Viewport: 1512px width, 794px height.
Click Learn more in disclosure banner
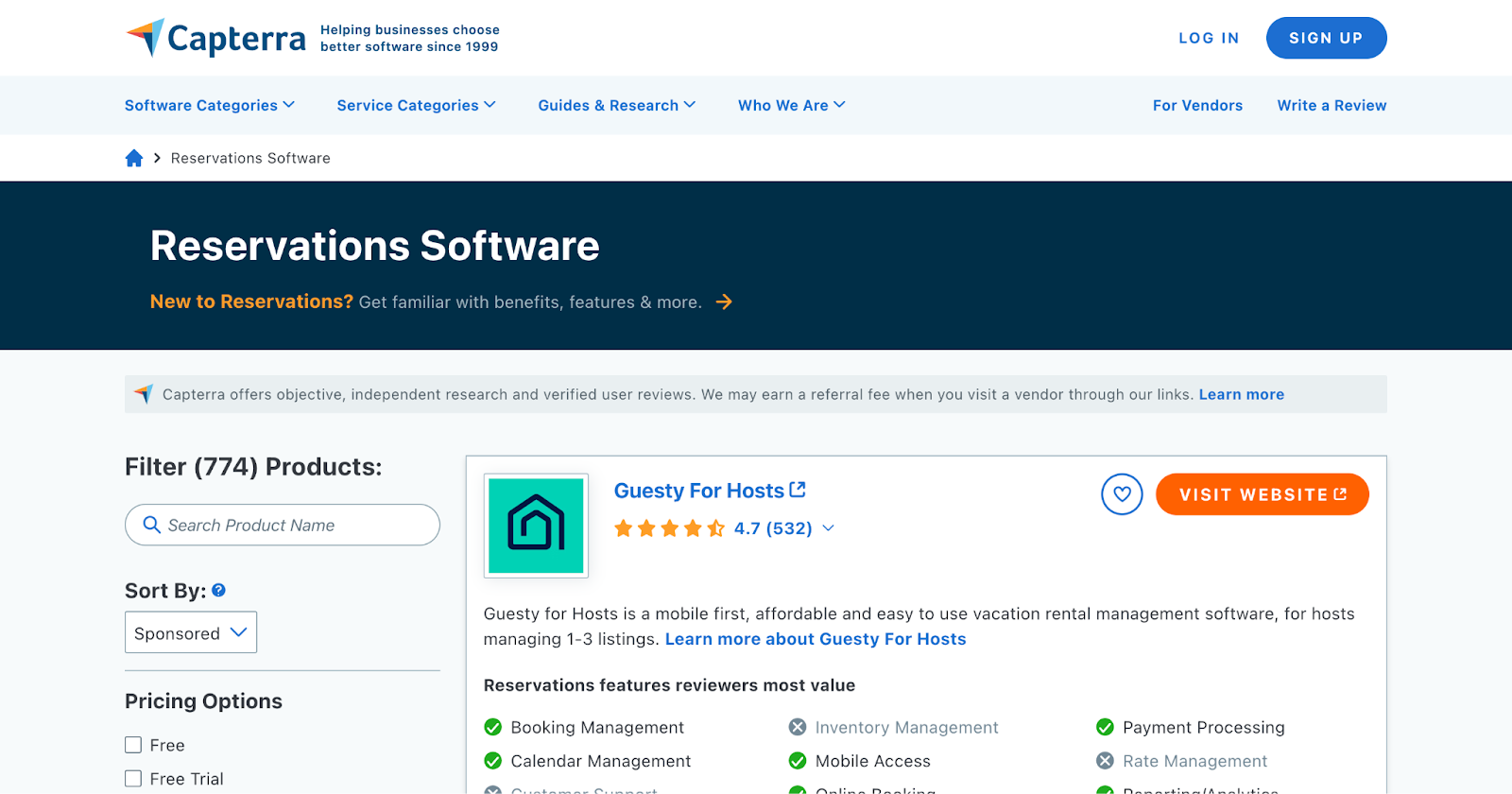pyautogui.click(x=1242, y=394)
